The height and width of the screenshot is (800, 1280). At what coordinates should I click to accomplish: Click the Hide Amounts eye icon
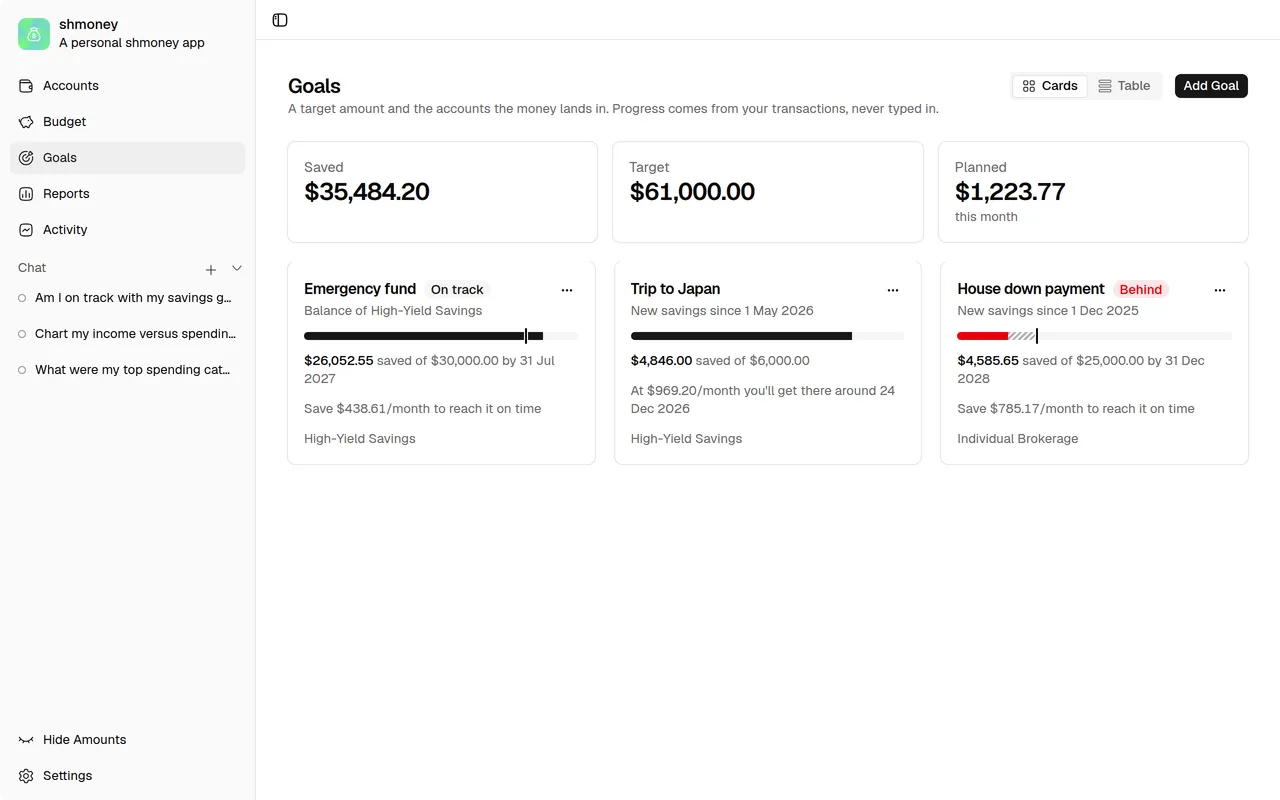coord(26,740)
